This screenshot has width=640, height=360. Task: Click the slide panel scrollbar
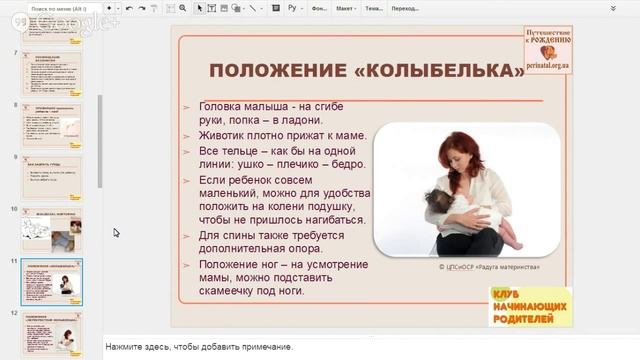click(x=100, y=141)
